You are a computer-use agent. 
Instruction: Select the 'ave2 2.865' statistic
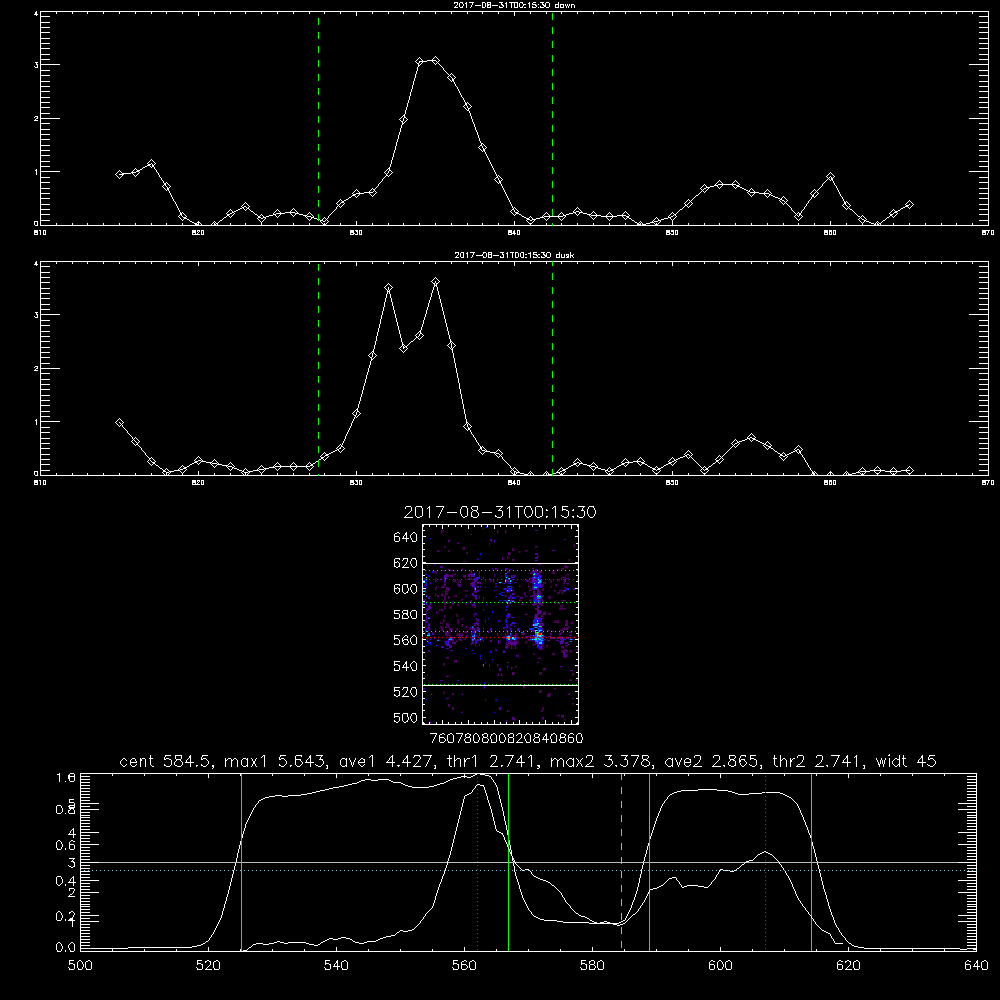pyautogui.click(x=712, y=761)
